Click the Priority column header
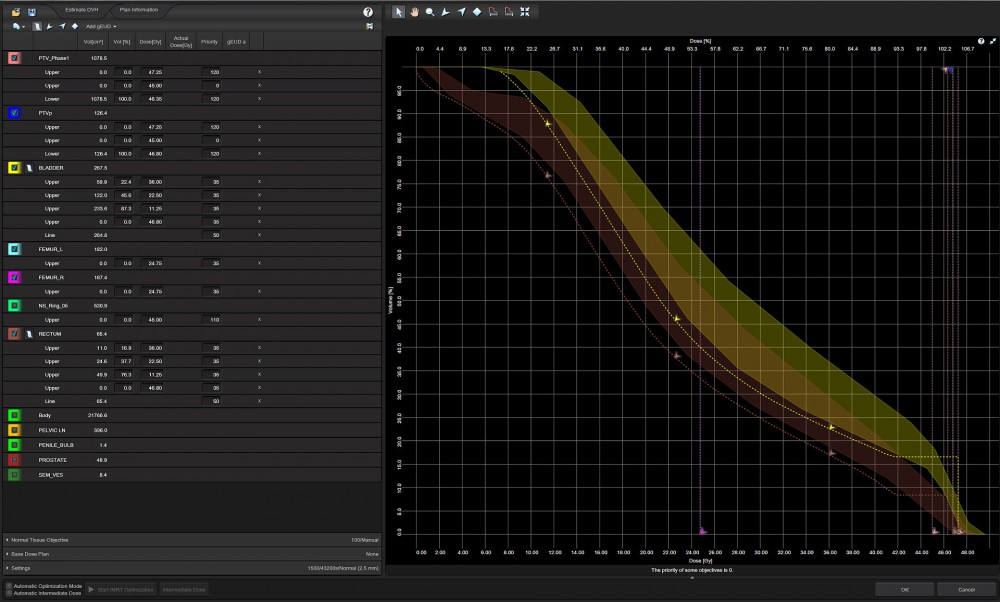 (x=209, y=41)
